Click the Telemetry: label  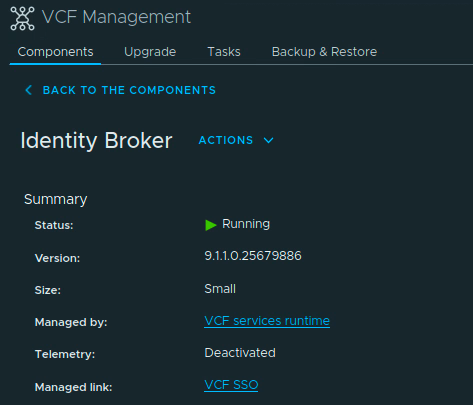click(x=65, y=354)
